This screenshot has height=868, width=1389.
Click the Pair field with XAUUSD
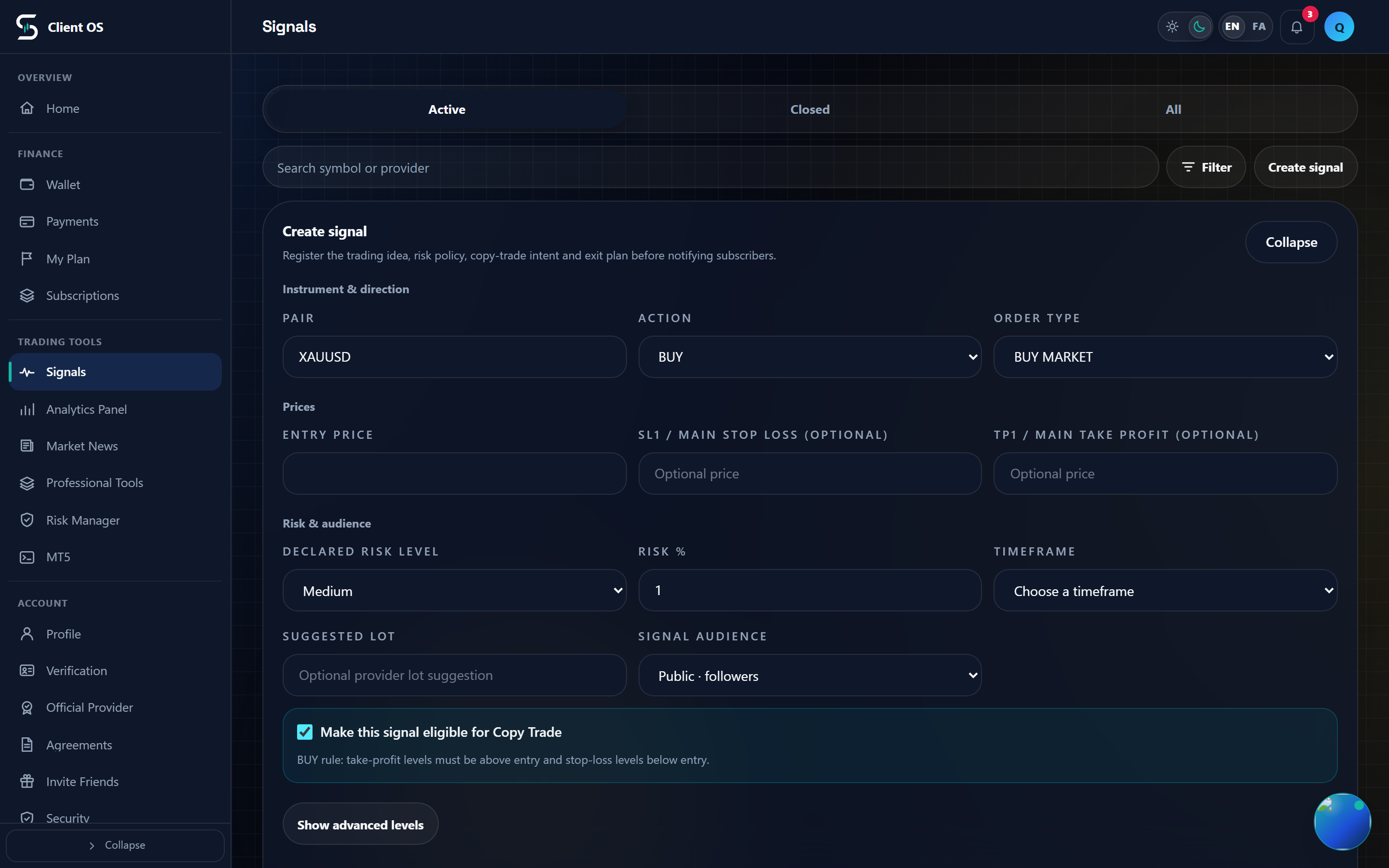coord(454,357)
